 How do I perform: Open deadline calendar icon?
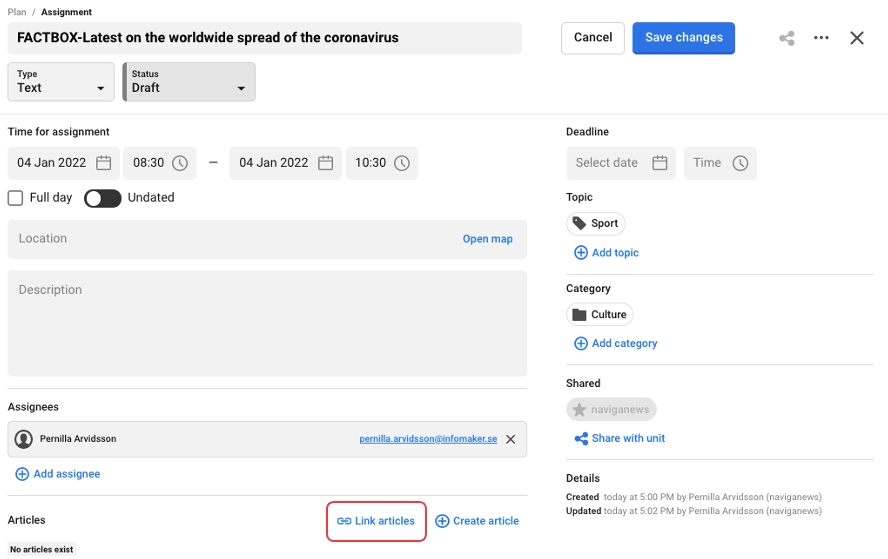coord(660,163)
